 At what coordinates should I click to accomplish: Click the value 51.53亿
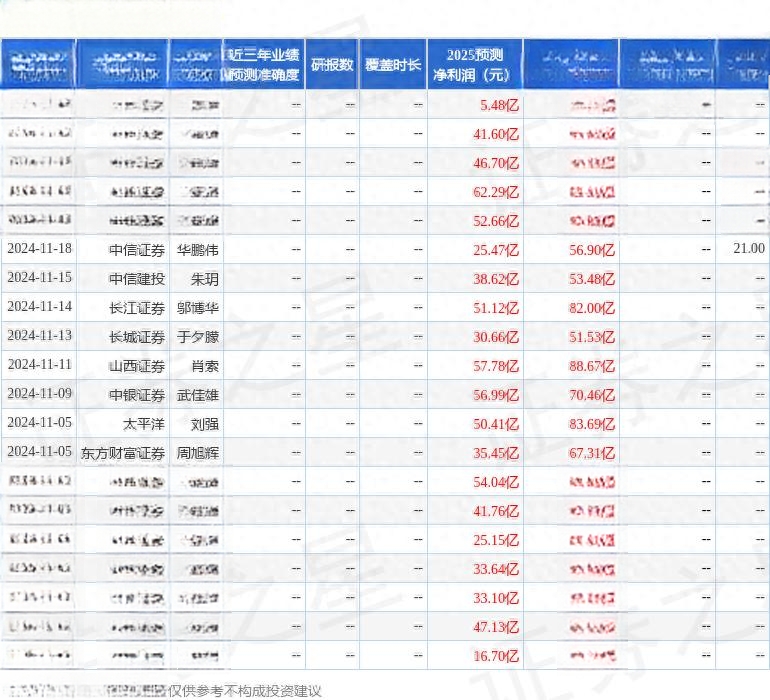592,337
